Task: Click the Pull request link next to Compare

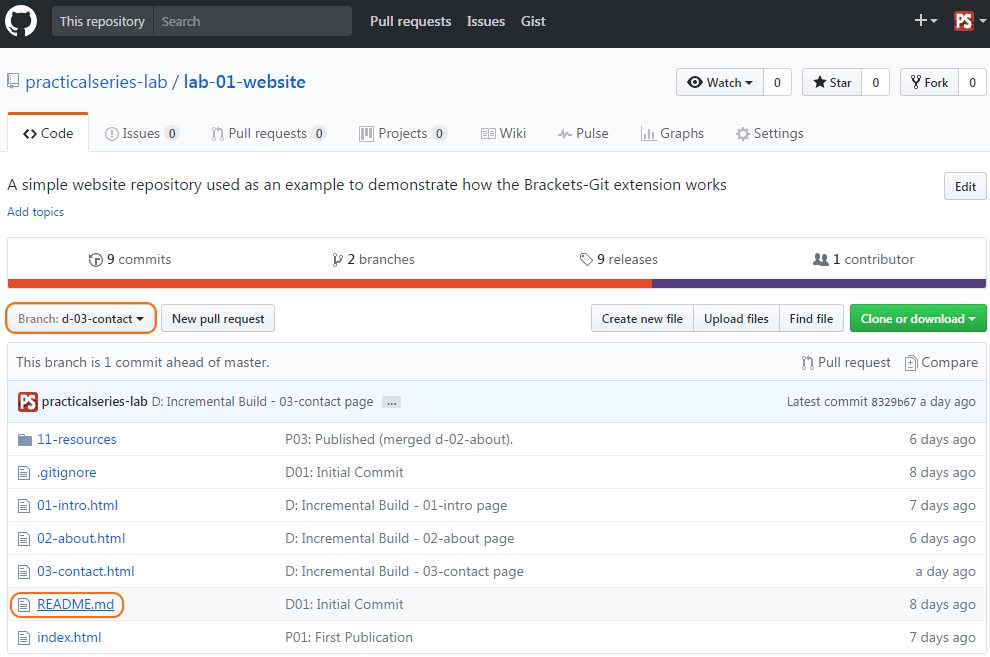Action: tap(846, 362)
